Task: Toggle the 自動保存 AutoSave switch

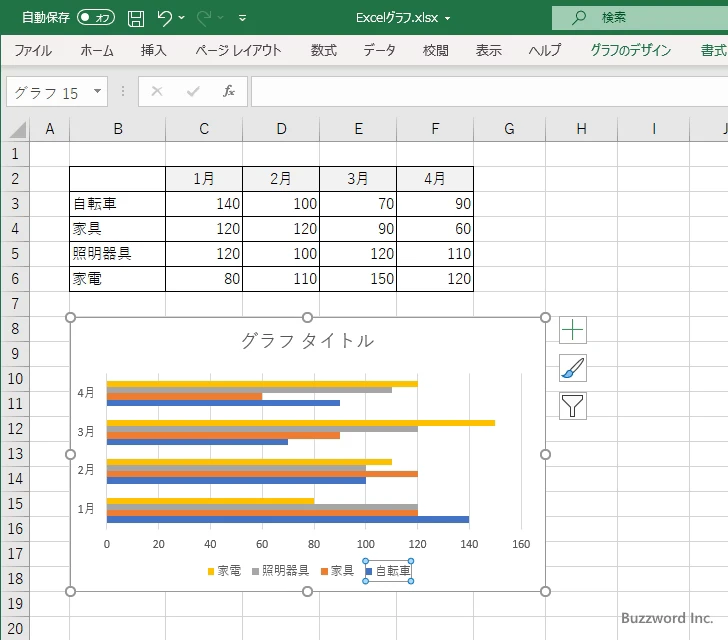Action: coord(96,18)
